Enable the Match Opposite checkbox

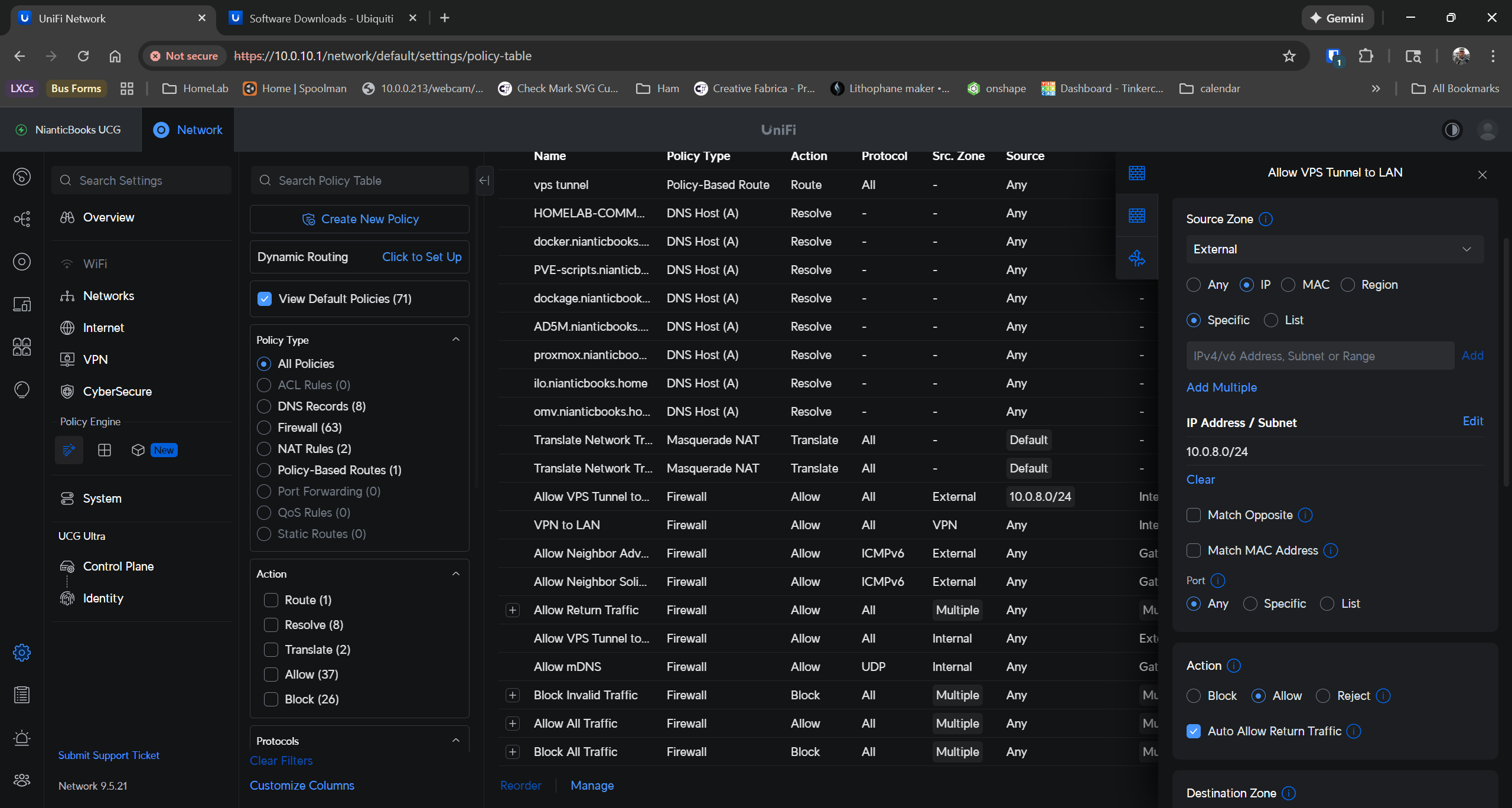click(1194, 515)
